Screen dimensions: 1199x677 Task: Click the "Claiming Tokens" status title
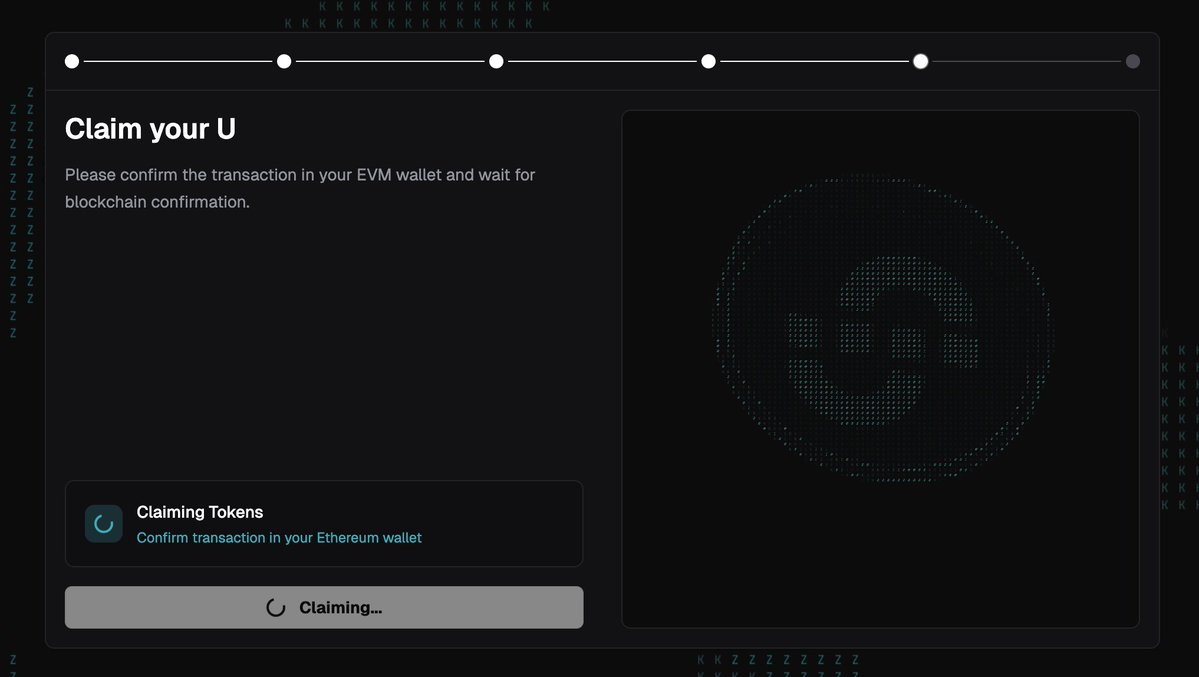pyautogui.click(x=200, y=512)
